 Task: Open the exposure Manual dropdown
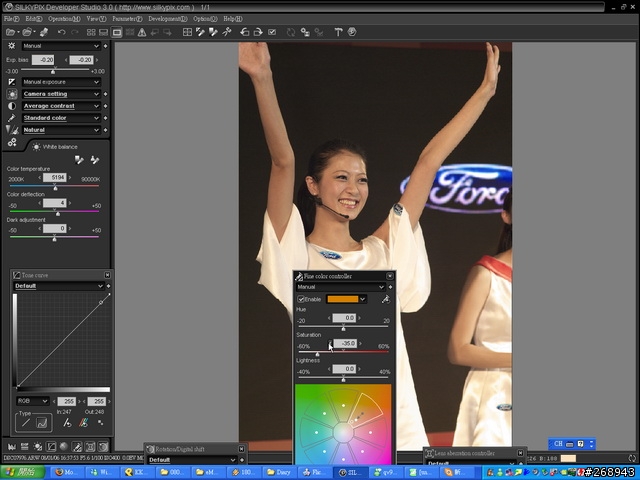[x=61, y=46]
